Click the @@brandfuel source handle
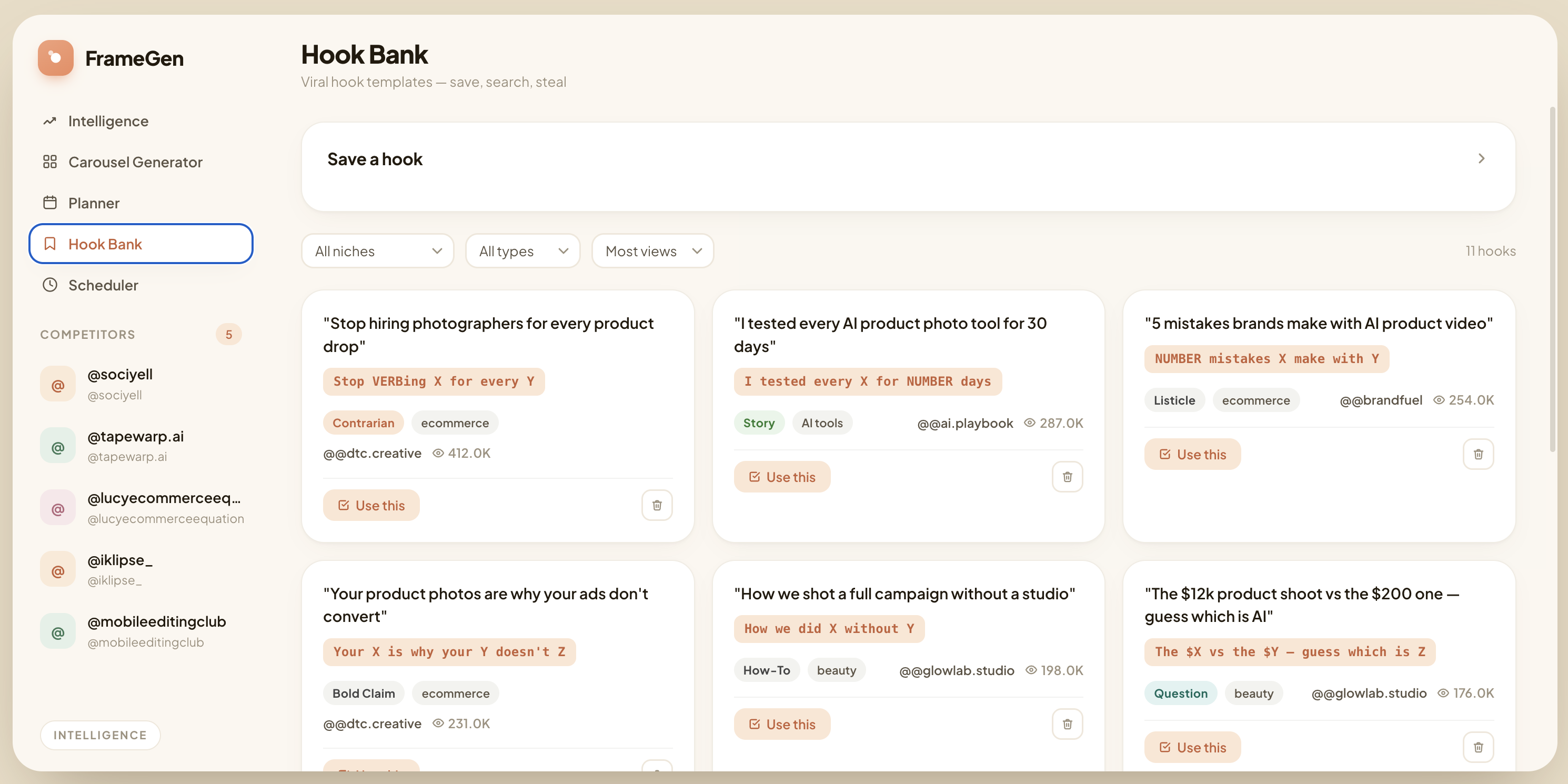This screenshot has width=1568, height=784. 1381,400
